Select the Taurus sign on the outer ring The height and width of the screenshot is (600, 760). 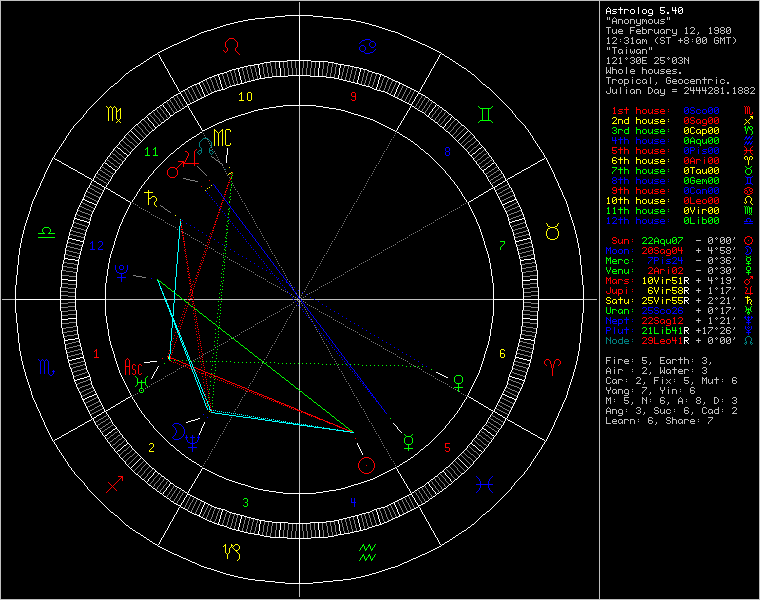pos(551,232)
